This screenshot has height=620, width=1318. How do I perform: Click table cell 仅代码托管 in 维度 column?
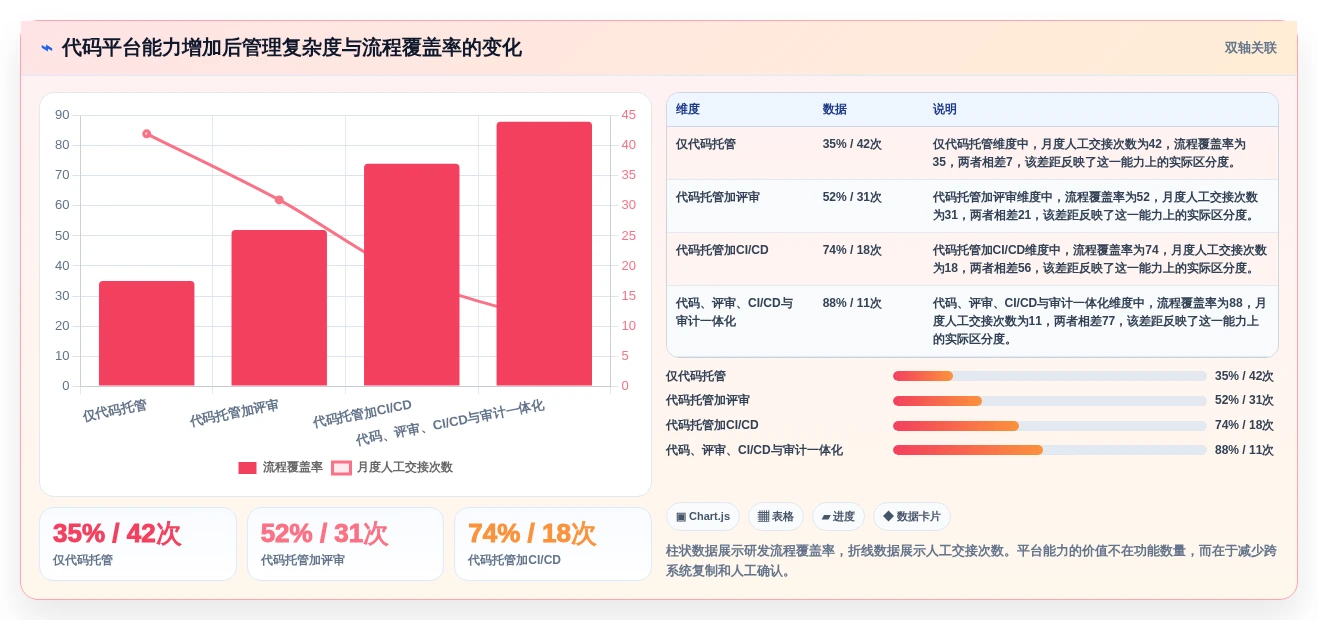[x=706, y=144]
